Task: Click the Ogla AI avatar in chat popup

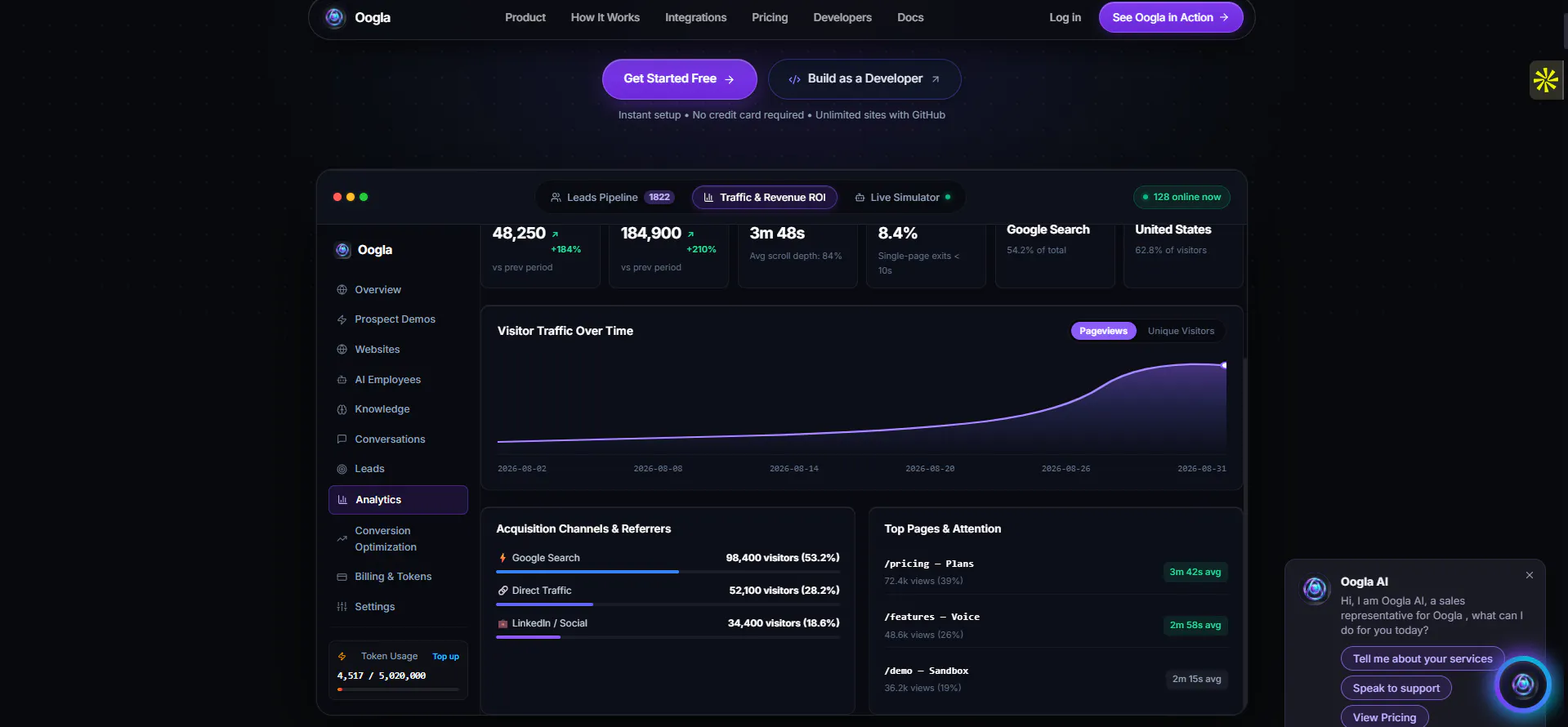Action: click(x=1315, y=588)
